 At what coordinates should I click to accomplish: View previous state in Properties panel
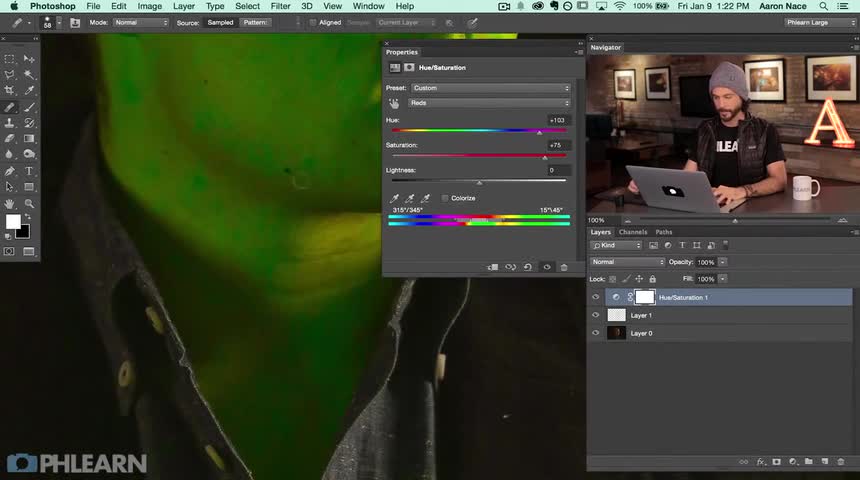click(x=511, y=267)
